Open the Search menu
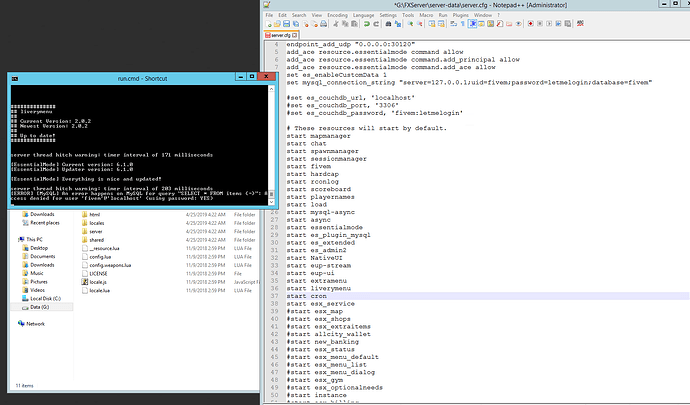690x405 pixels. [299, 15]
